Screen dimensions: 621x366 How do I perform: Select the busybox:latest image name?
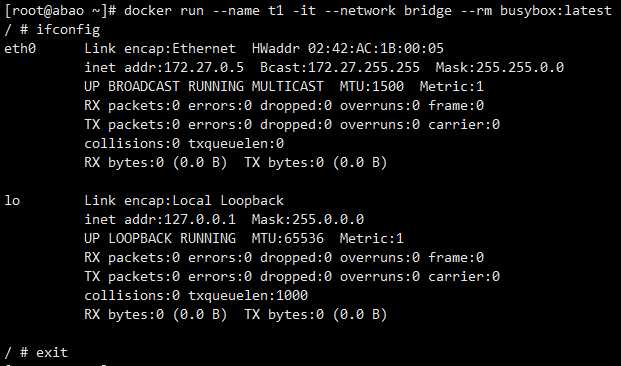click(x=556, y=11)
